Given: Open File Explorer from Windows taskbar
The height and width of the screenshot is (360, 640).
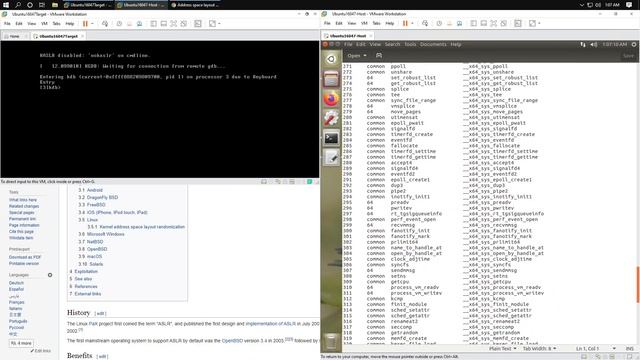Looking at the screenshot, I should tap(54, 5).
